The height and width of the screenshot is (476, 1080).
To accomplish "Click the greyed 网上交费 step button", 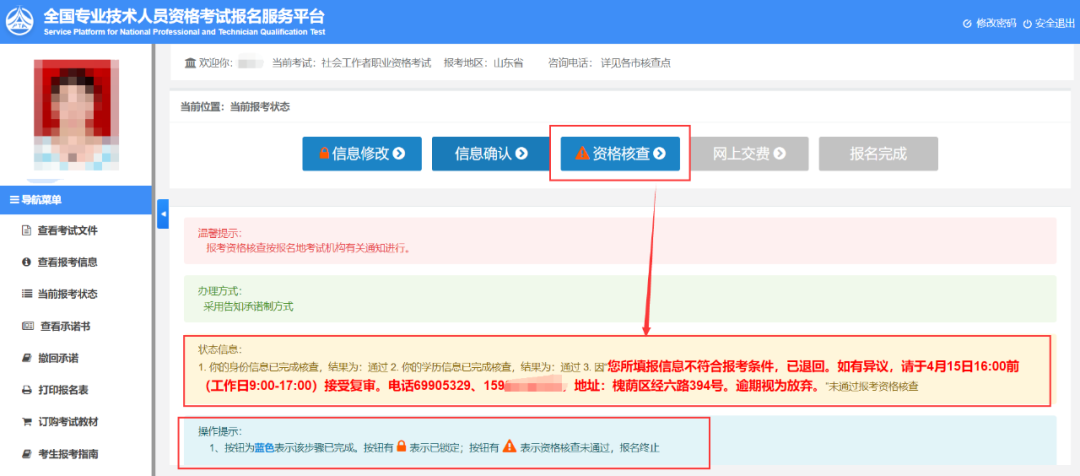I will click(749, 154).
